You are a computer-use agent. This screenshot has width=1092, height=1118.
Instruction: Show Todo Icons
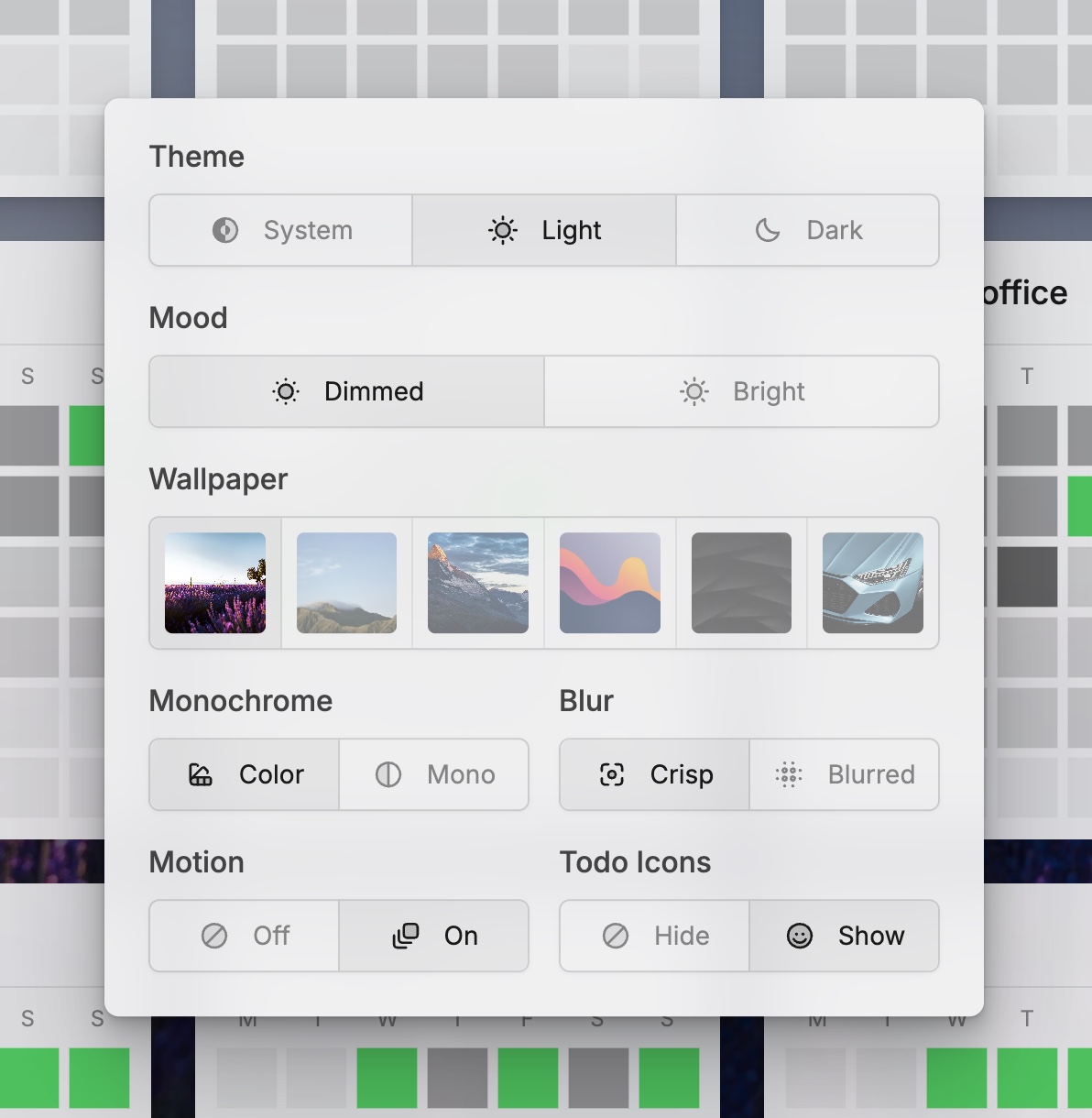click(x=845, y=936)
